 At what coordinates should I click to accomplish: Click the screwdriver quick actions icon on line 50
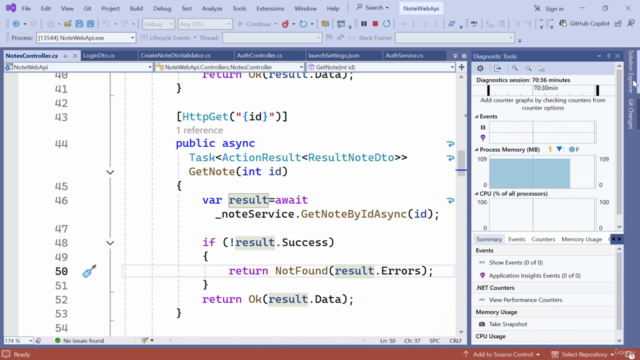click(x=89, y=271)
